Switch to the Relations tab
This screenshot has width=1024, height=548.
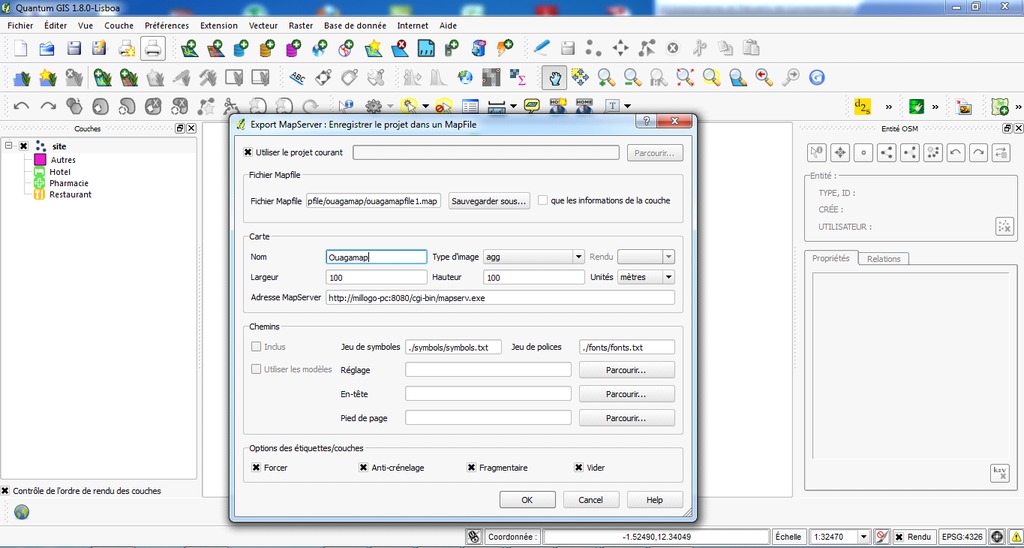[x=883, y=259]
